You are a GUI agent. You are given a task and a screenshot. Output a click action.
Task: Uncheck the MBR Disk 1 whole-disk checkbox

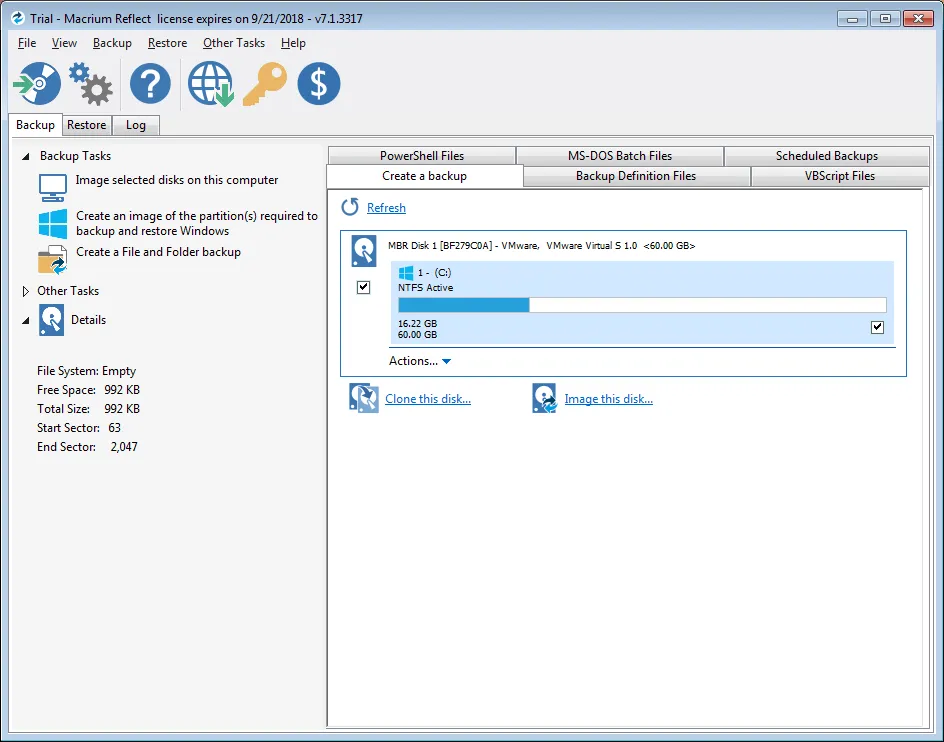coord(363,287)
